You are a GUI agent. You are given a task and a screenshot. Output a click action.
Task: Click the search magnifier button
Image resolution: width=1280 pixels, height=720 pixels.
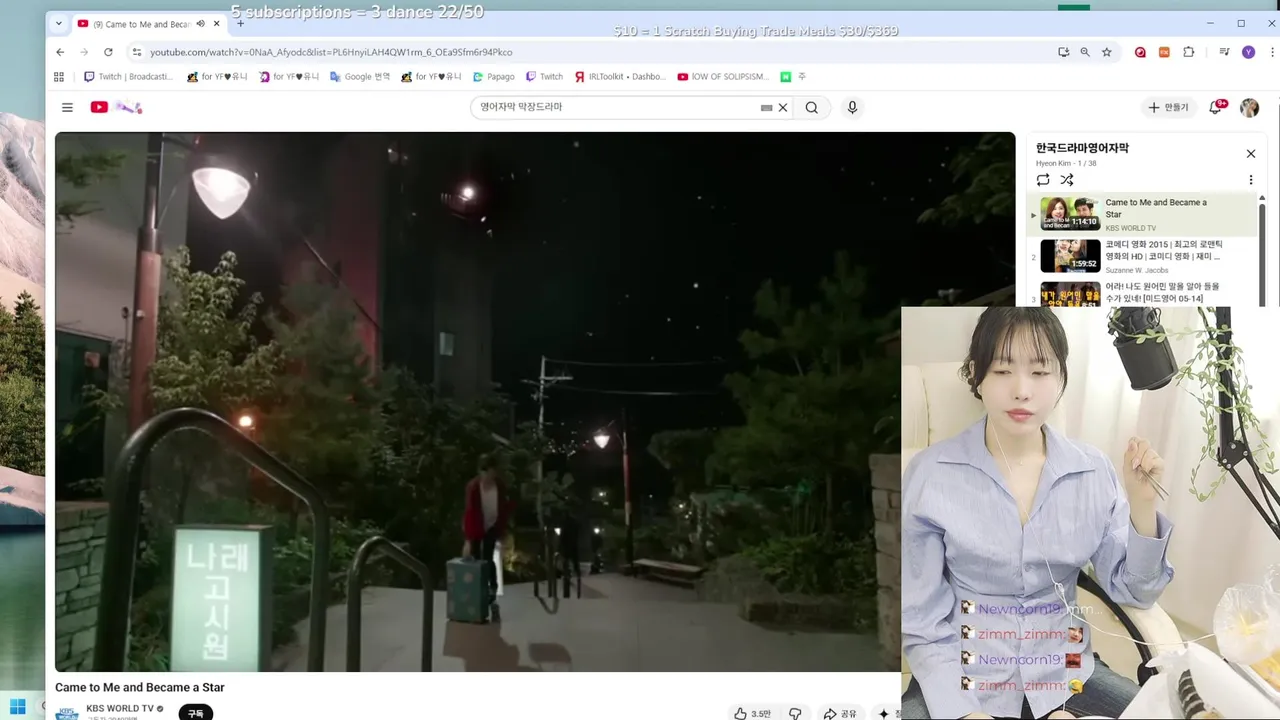point(812,107)
